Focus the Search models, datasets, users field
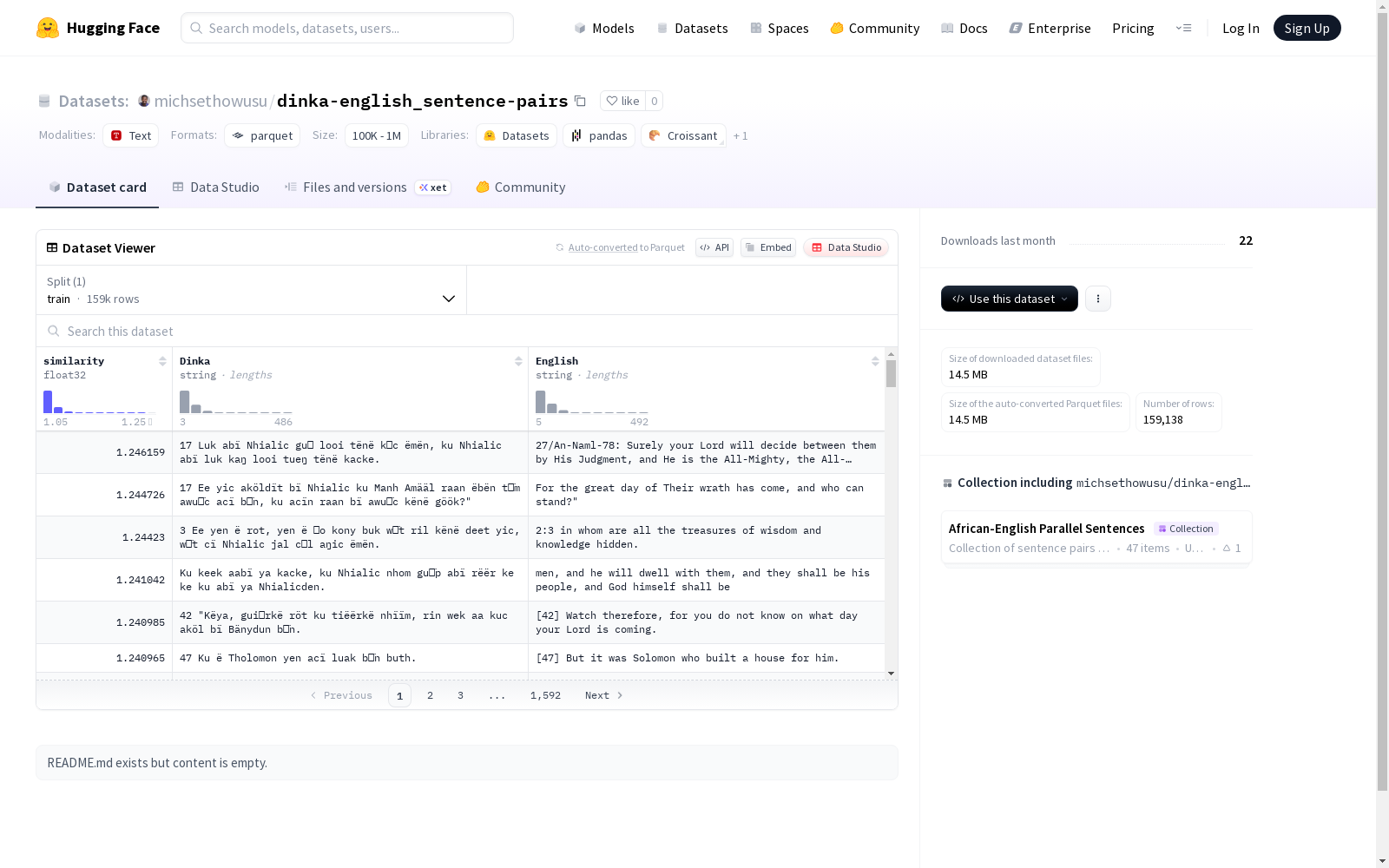 pyautogui.click(x=347, y=28)
